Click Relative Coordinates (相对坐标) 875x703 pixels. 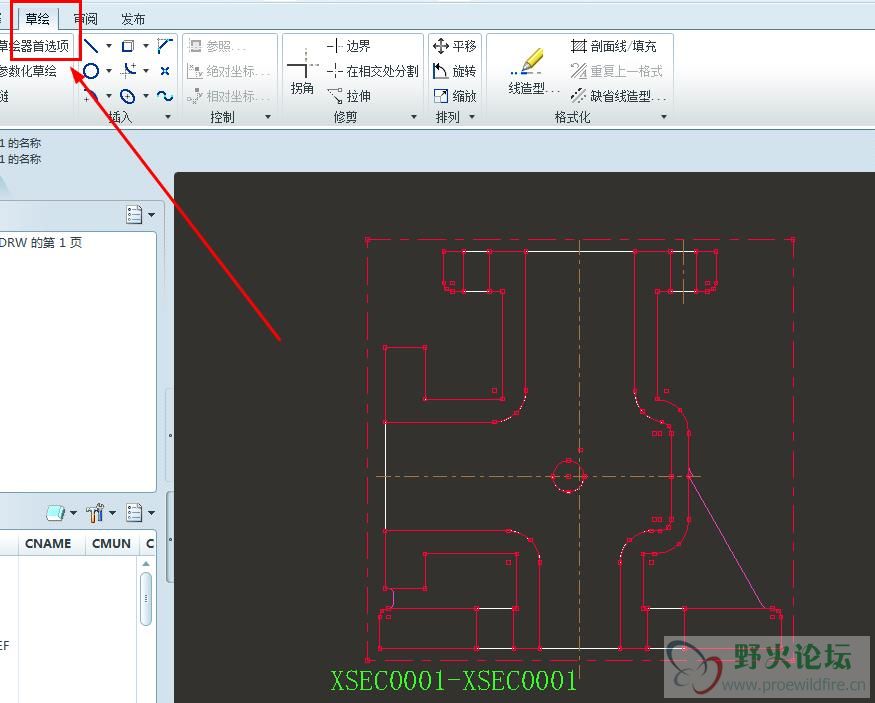[x=229, y=96]
